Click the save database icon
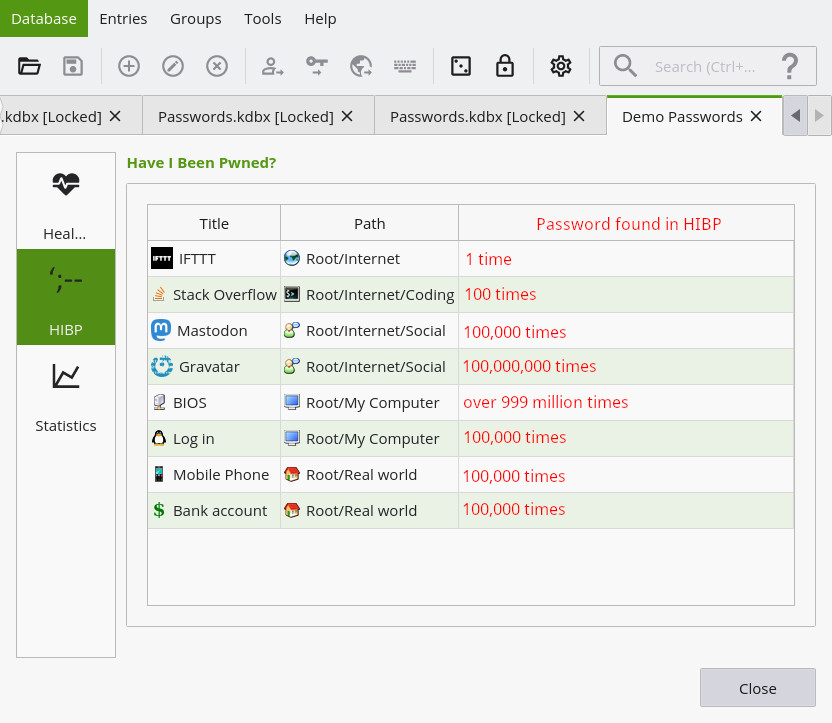The height and width of the screenshot is (723, 832). pyautogui.click(x=73, y=66)
